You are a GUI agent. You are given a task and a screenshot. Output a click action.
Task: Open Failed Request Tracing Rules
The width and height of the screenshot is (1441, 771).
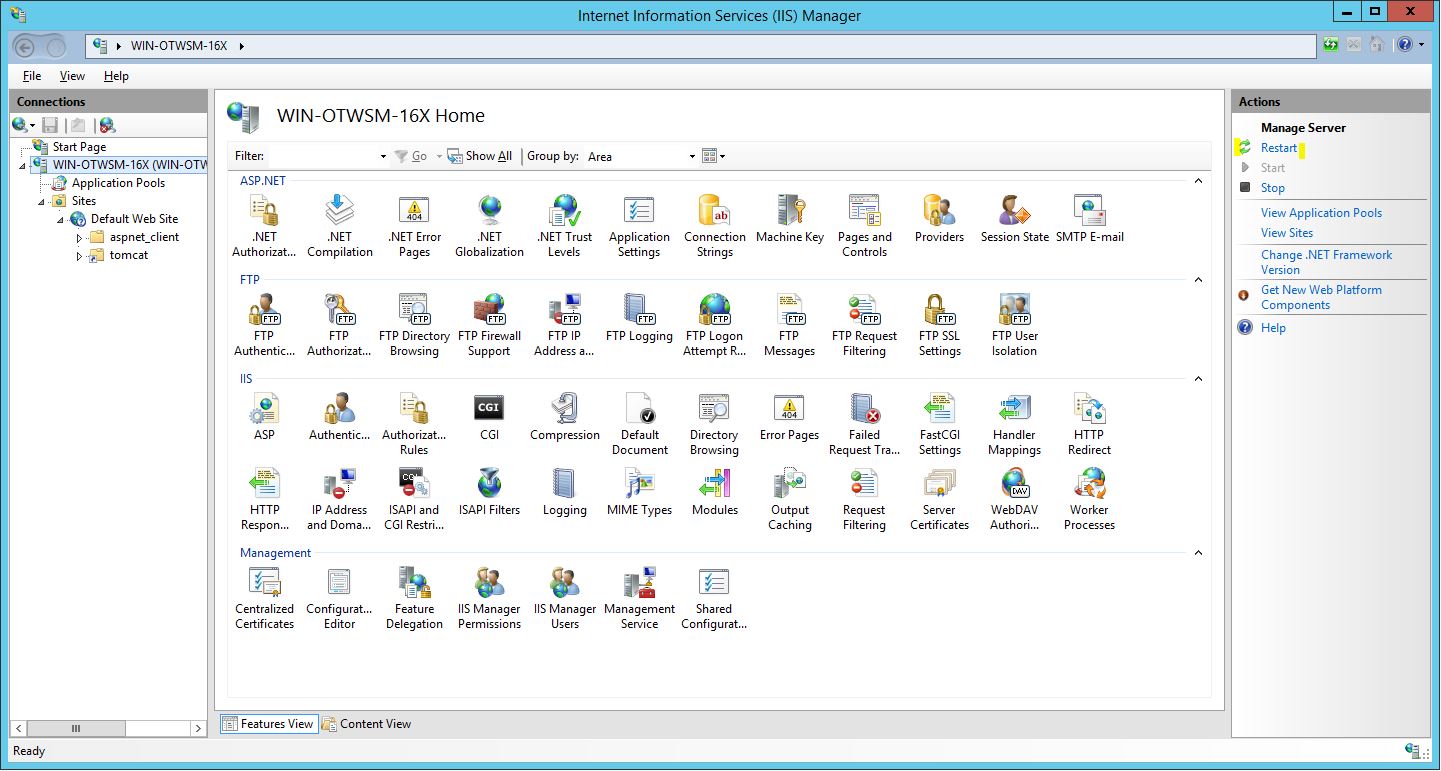pos(865,424)
